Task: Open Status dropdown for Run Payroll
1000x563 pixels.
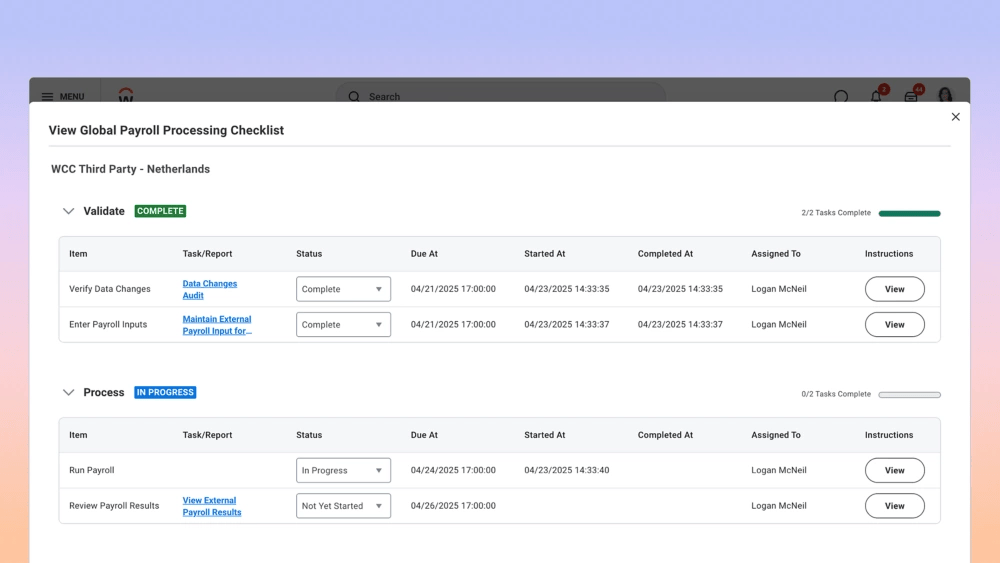Action: tap(343, 471)
